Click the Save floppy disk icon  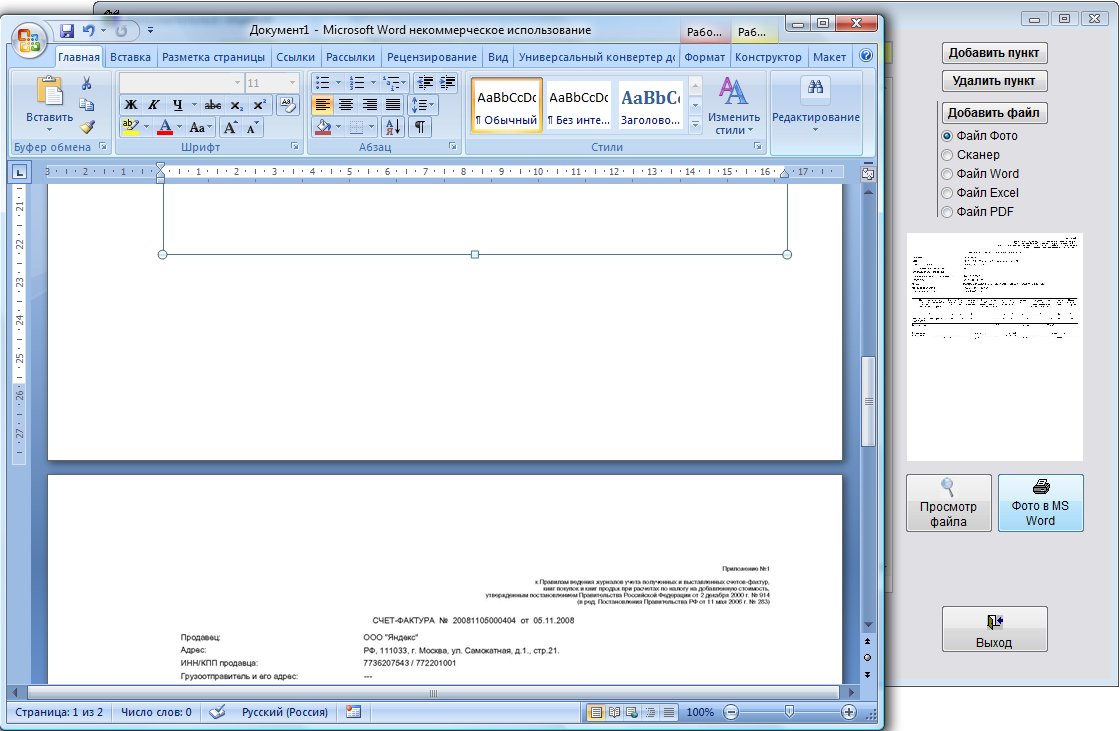pos(68,31)
